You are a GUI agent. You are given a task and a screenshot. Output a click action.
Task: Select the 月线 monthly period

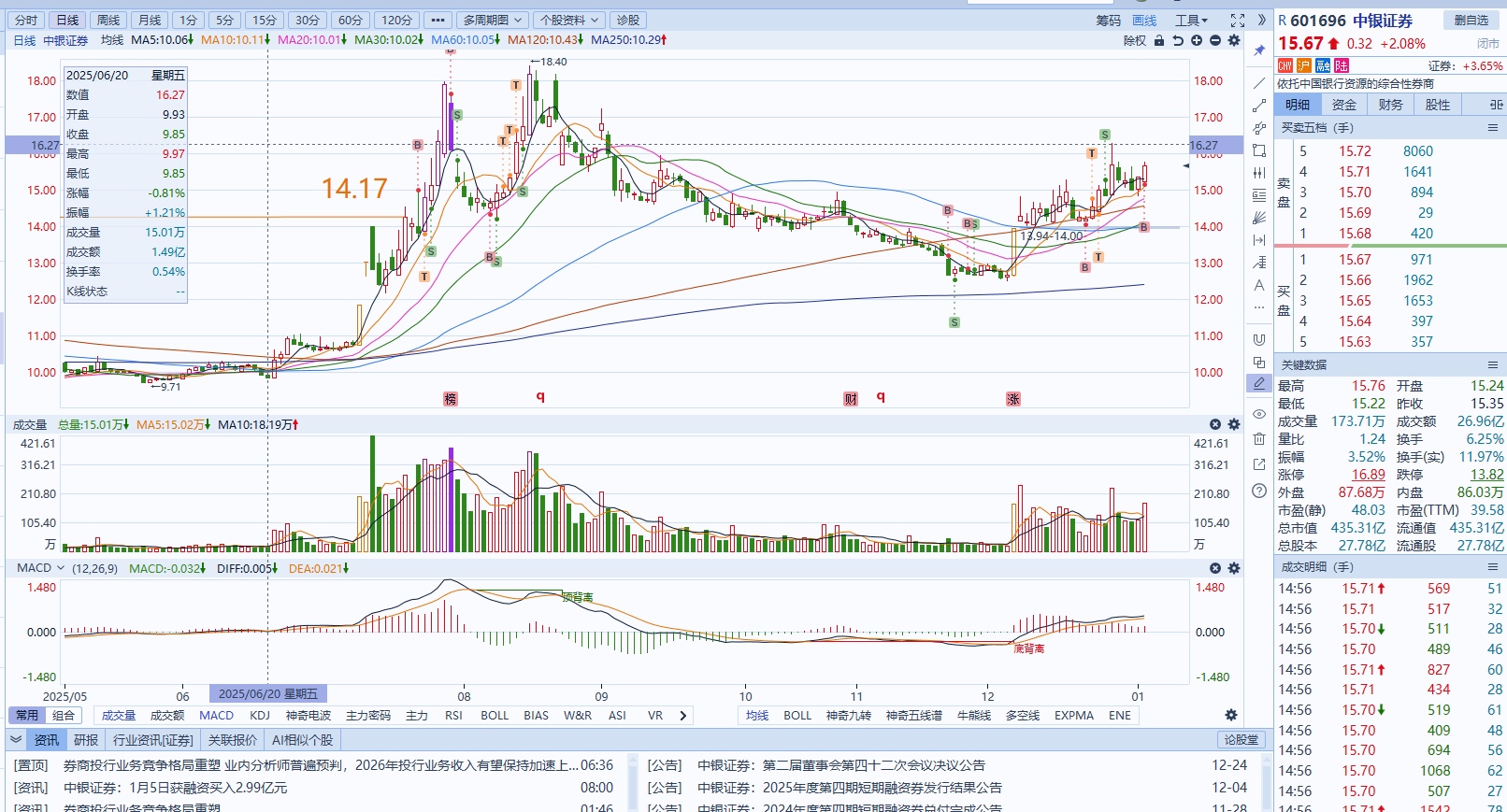[x=150, y=20]
